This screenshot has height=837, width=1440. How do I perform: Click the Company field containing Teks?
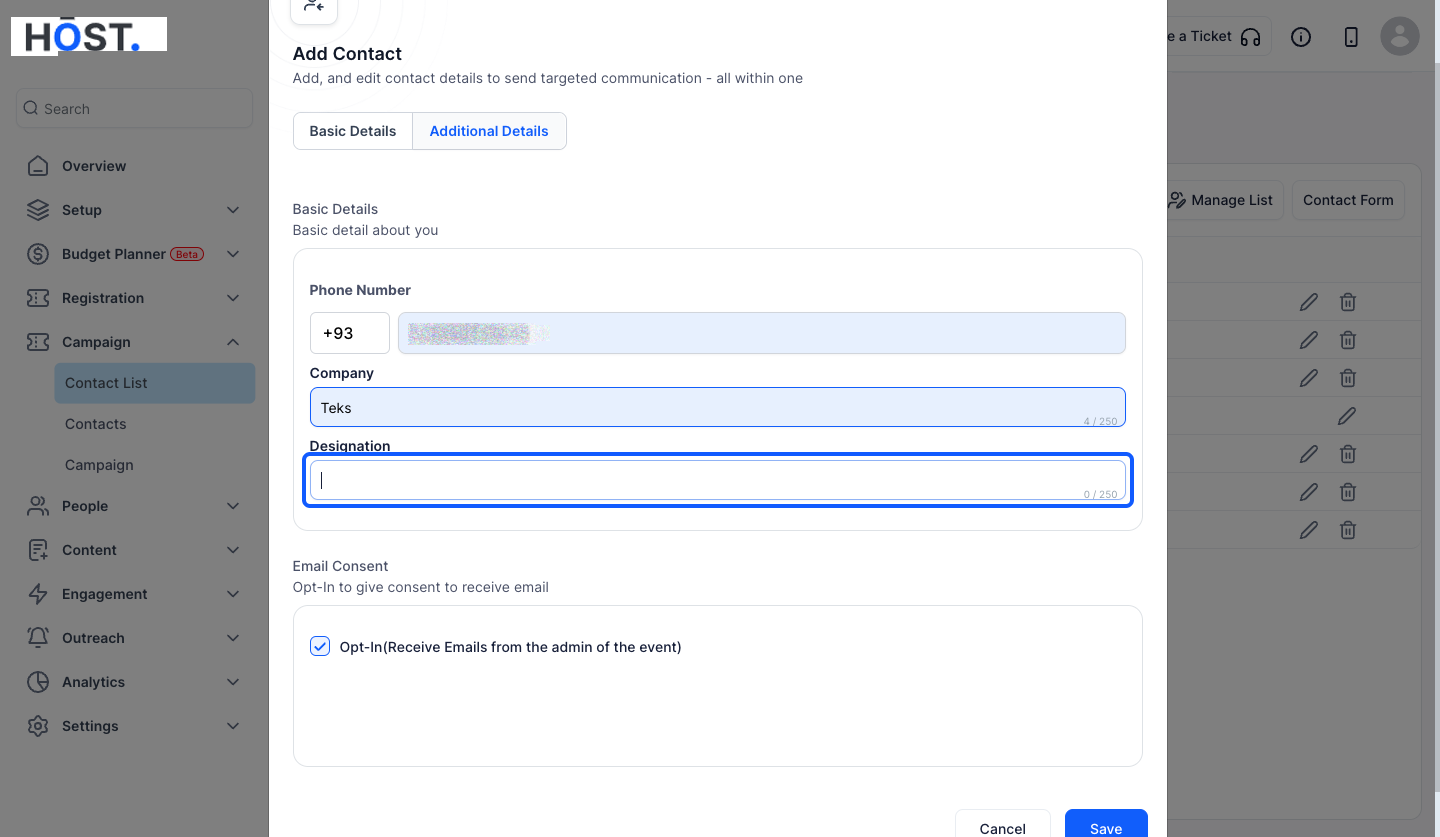[x=718, y=407]
